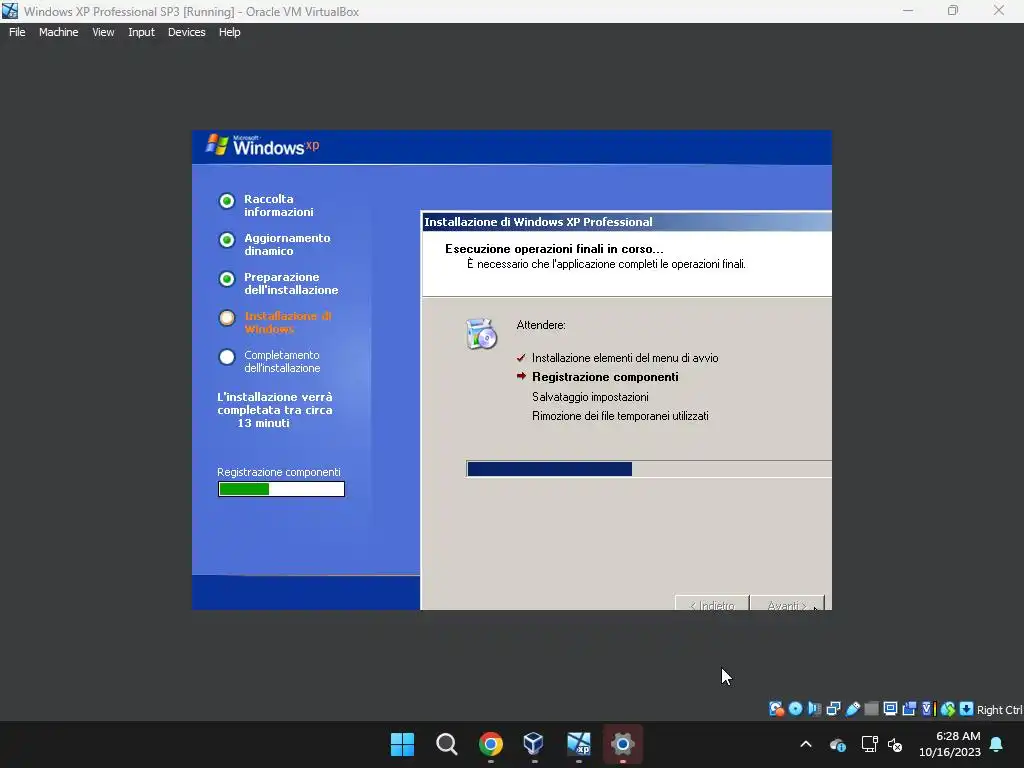Open the View menu
Screen dimensions: 1024x768
tap(103, 32)
